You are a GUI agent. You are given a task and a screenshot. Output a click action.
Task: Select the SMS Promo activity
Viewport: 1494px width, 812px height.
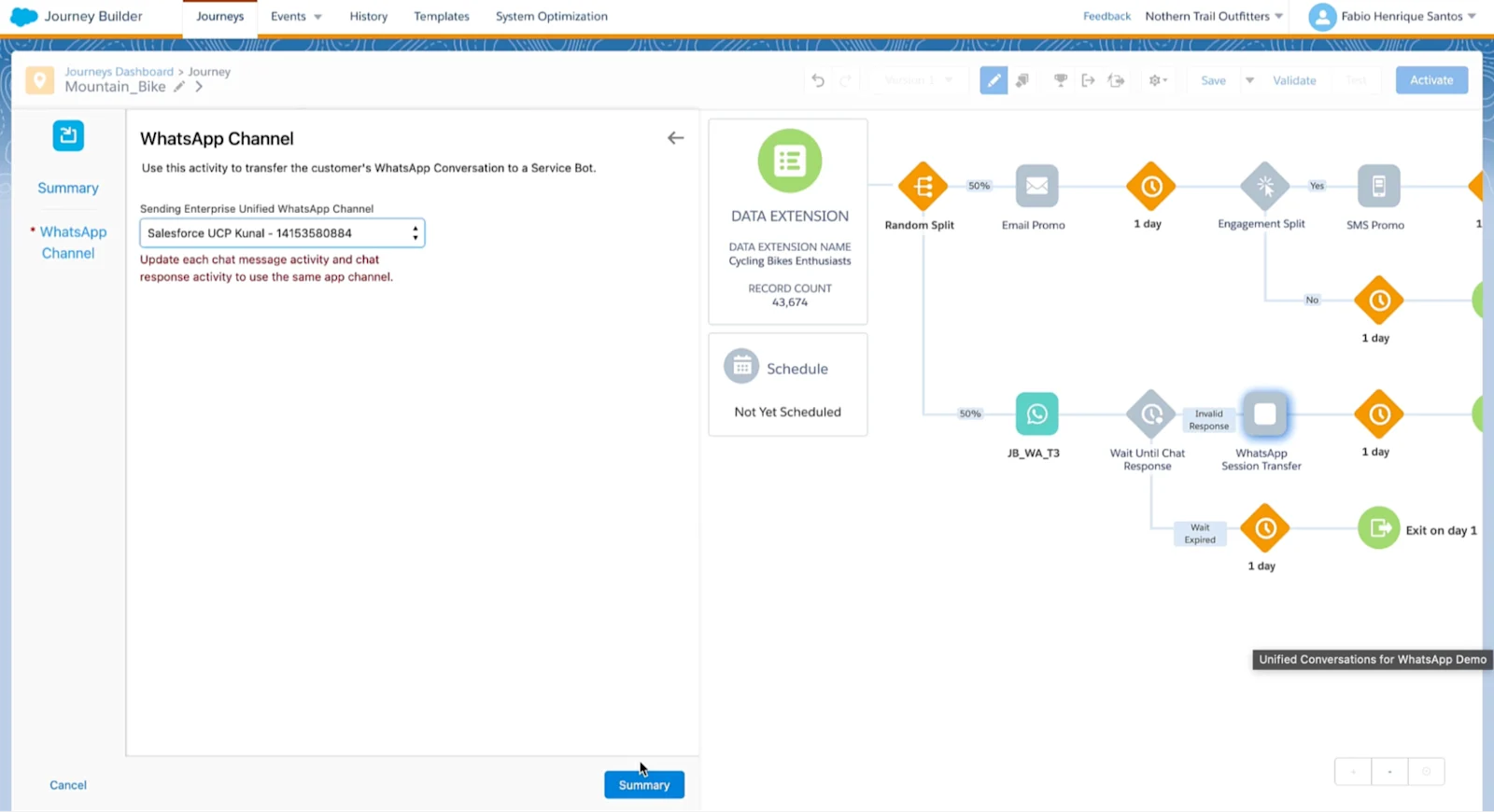[x=1378, y=186]
